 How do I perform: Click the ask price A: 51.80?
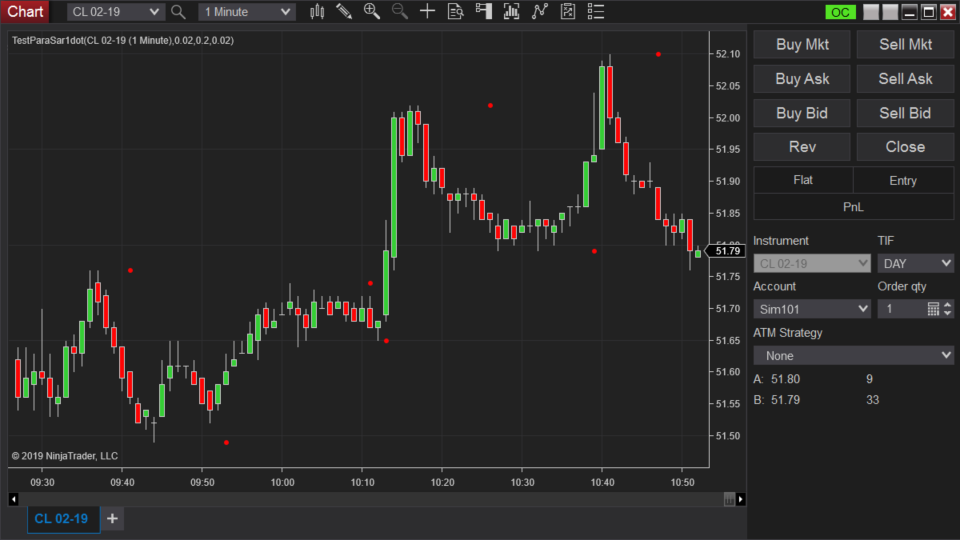coord(776,379)
